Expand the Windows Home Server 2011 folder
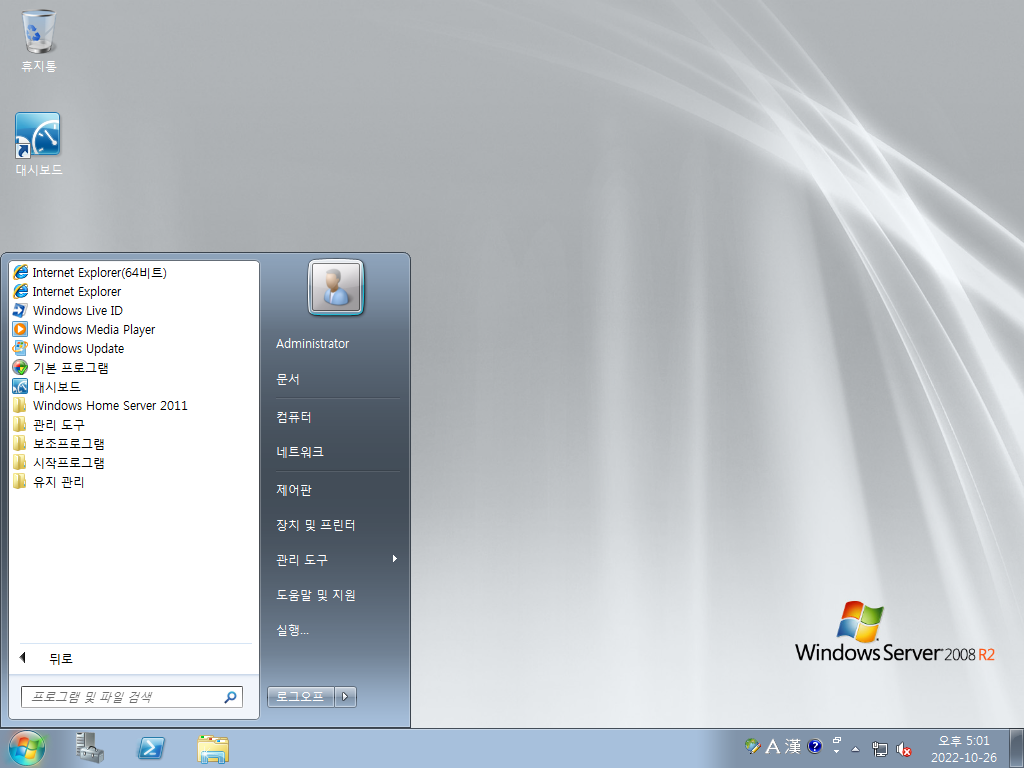The image size is (1024, 768). tap(134, 406)
